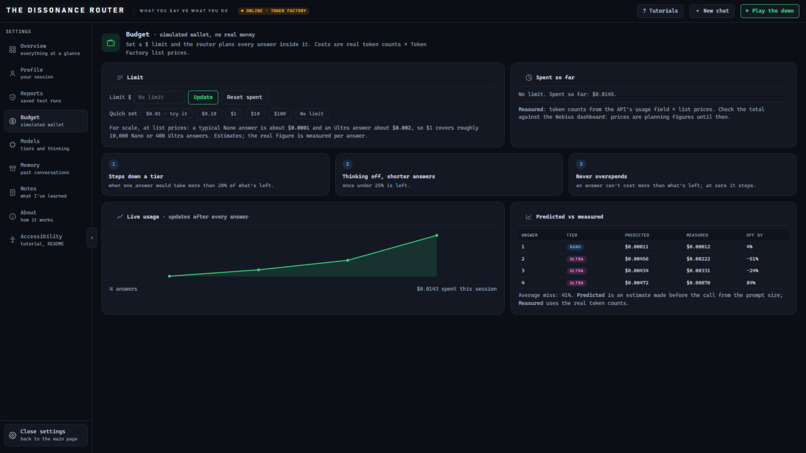Open the Overview menu item

coord(46,50)
